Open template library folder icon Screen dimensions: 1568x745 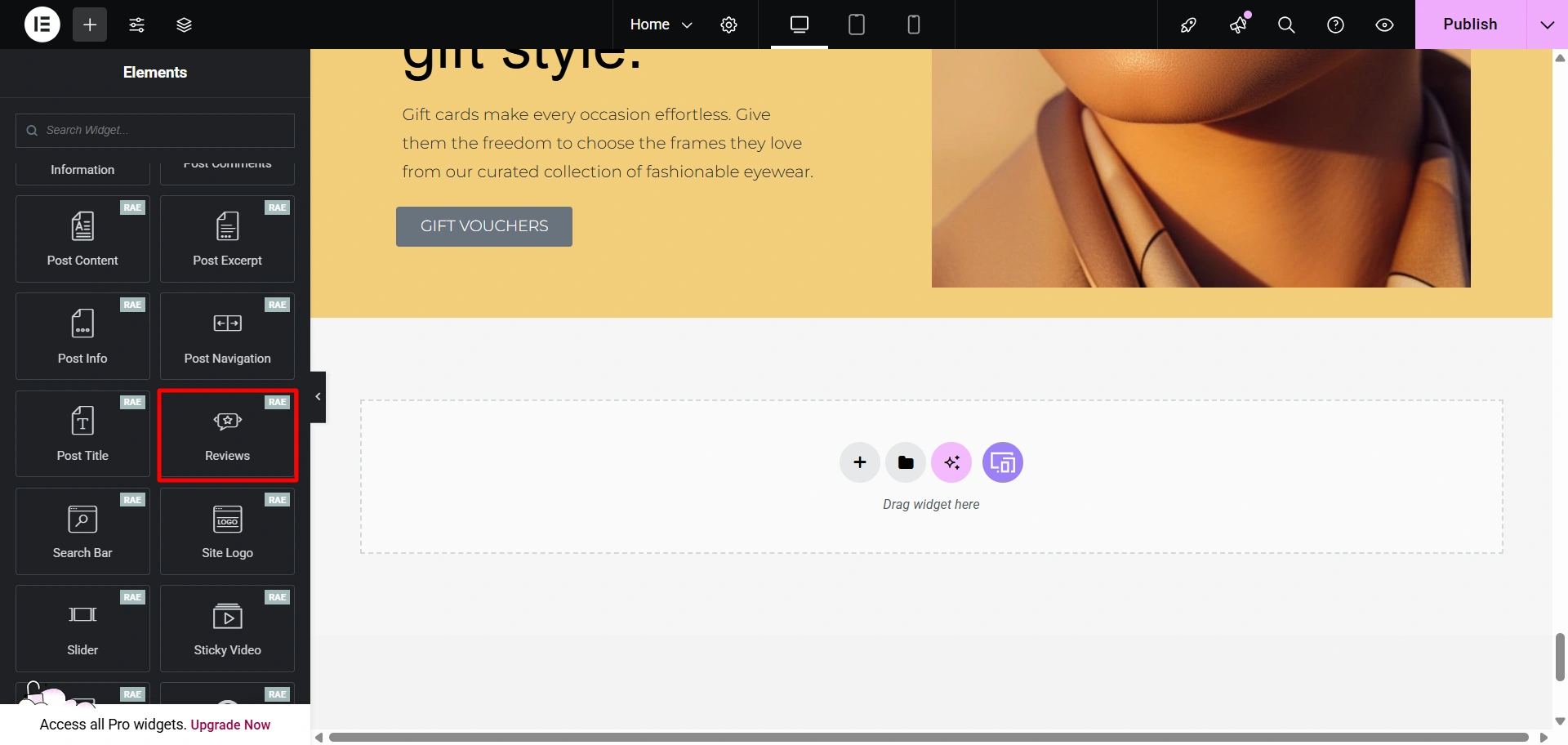[906, 462]
